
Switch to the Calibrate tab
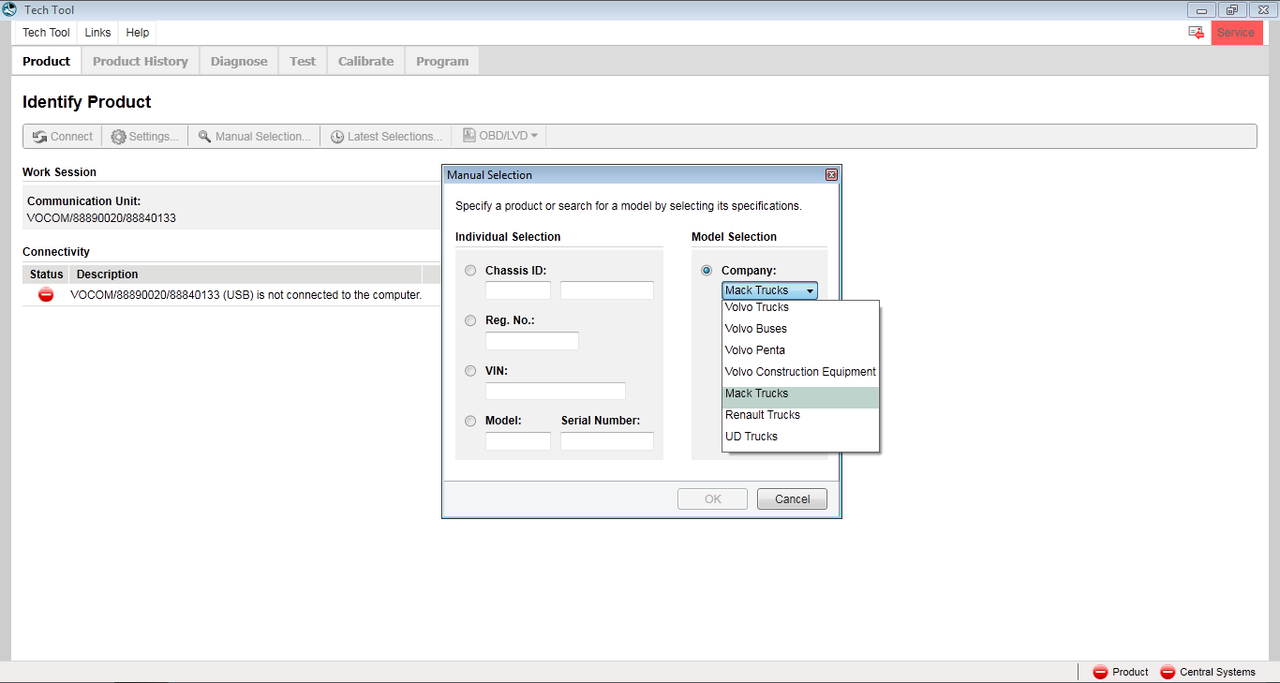tap(366, 61)
